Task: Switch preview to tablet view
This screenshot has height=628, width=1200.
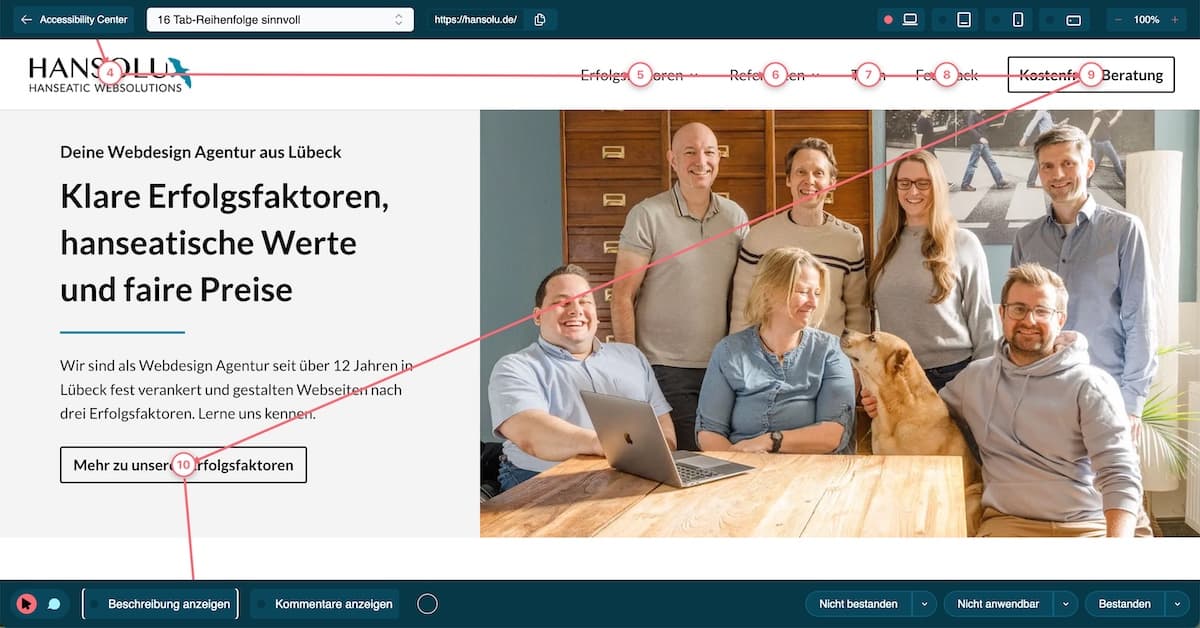Action: pos(963,18)
